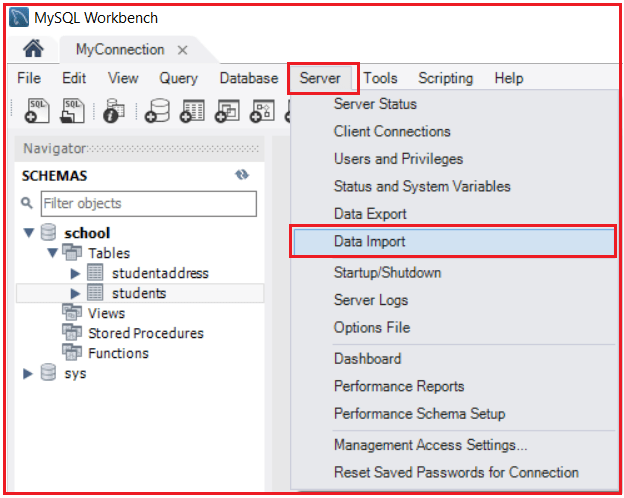Collapse the school schema arrow
Viewport: 624px width, 498px height.
(x=29, y=232)
